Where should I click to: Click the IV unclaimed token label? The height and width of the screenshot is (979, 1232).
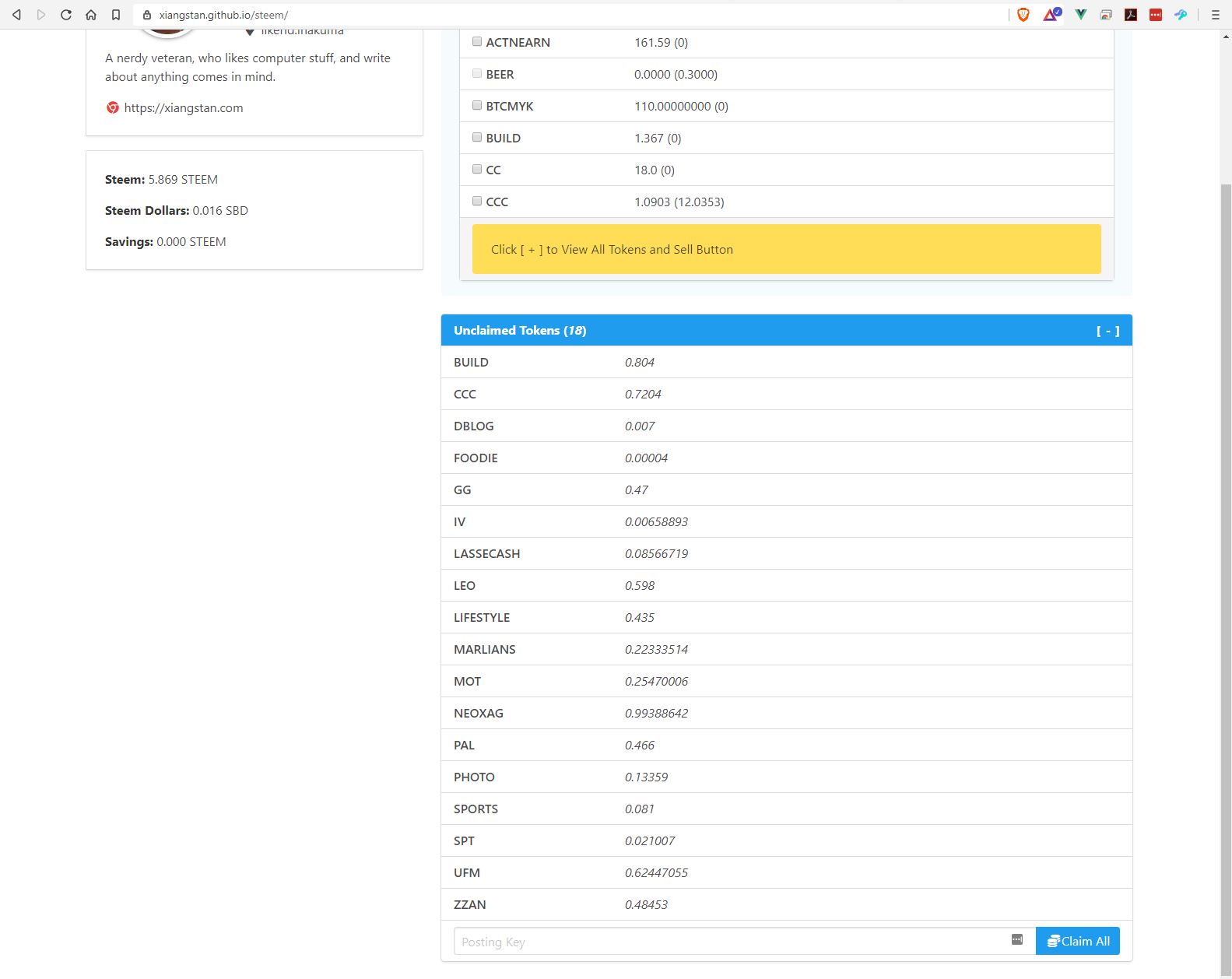pos(459,521)
